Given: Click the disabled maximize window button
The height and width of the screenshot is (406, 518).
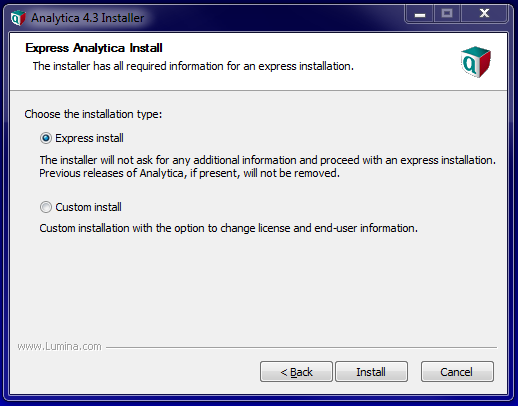Looking at the screenshot, I should [447, 14].
